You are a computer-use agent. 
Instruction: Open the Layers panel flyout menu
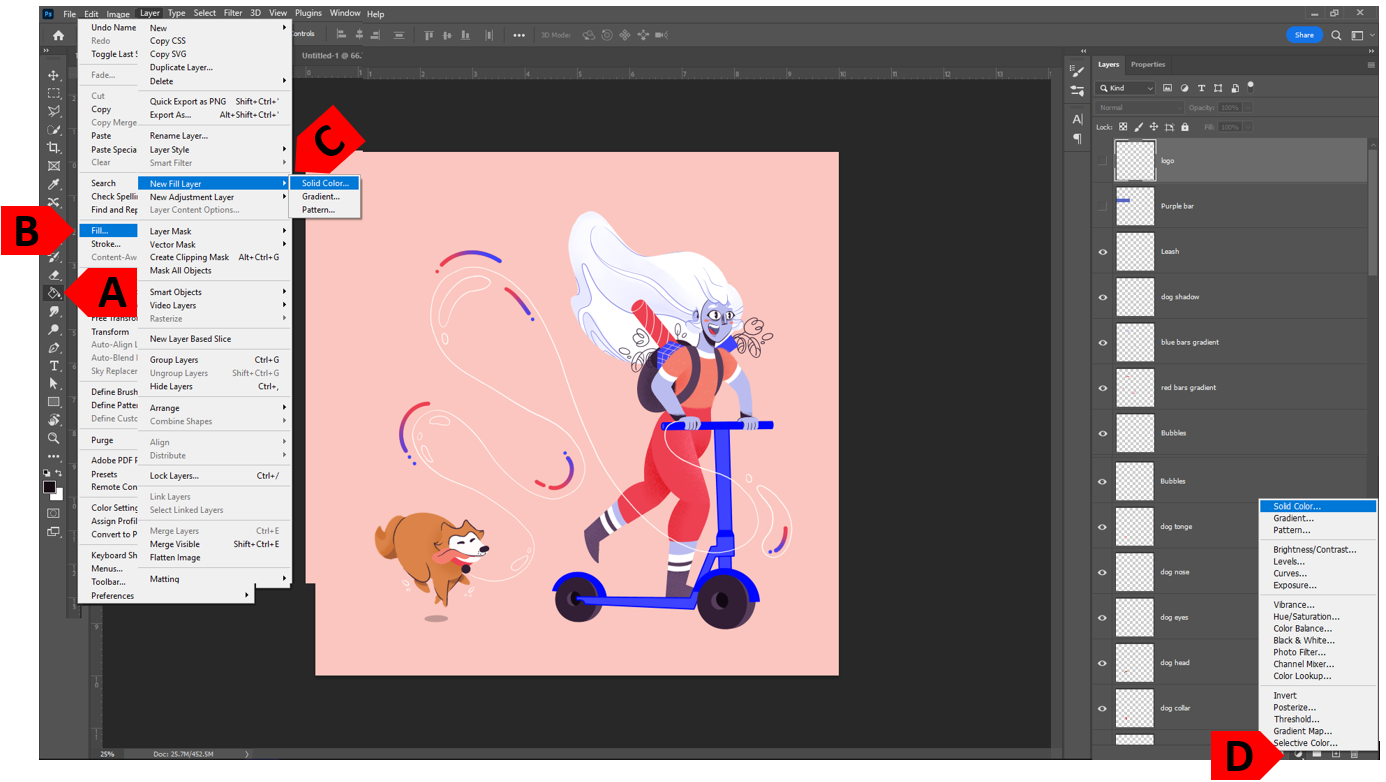click(1371, 65)
